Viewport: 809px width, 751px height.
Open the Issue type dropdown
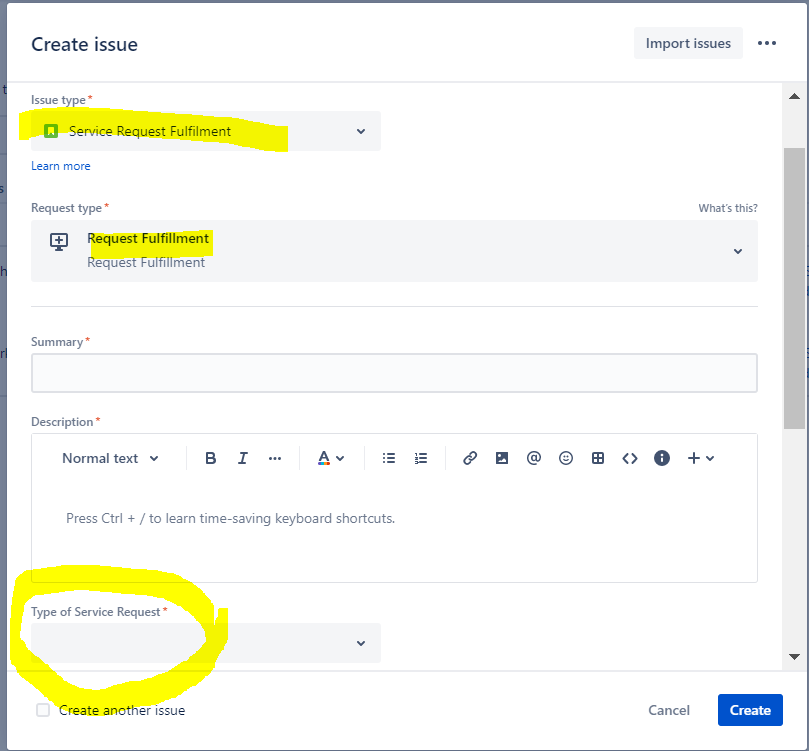pyautogui.click(x=206, y=131)
